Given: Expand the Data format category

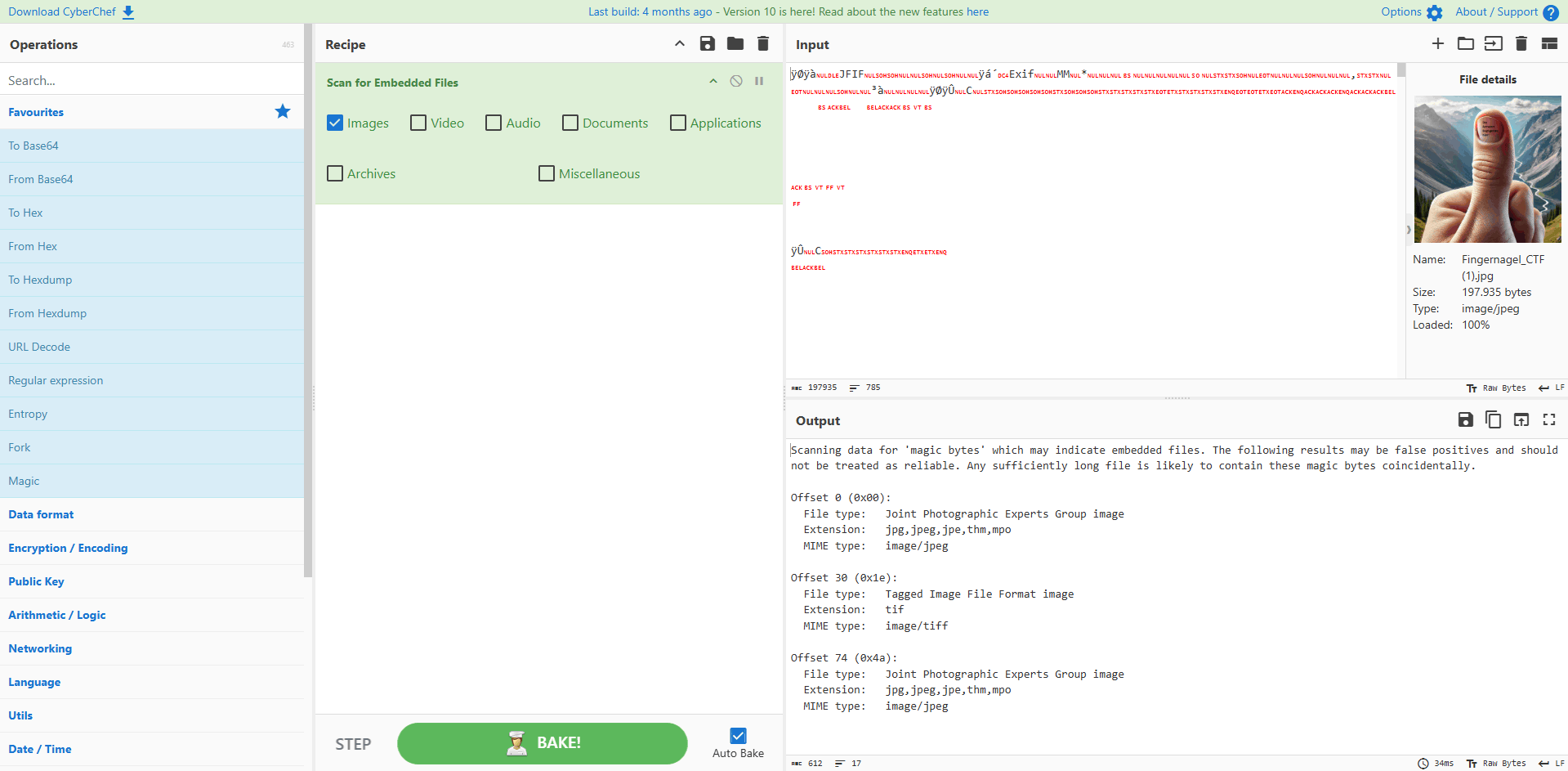Looking at the screenshot, I should [x=41, y=514].
